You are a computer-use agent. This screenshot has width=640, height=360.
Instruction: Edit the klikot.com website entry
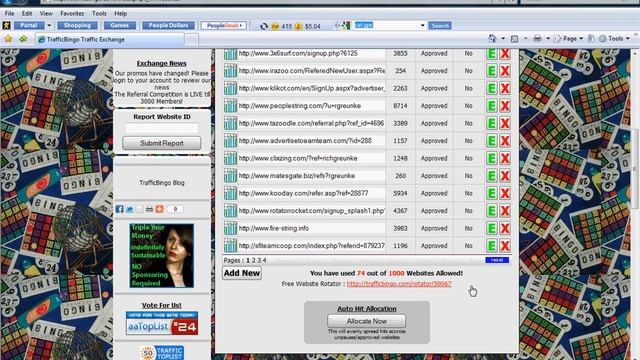pyautogui.click(x=492, y=88)
